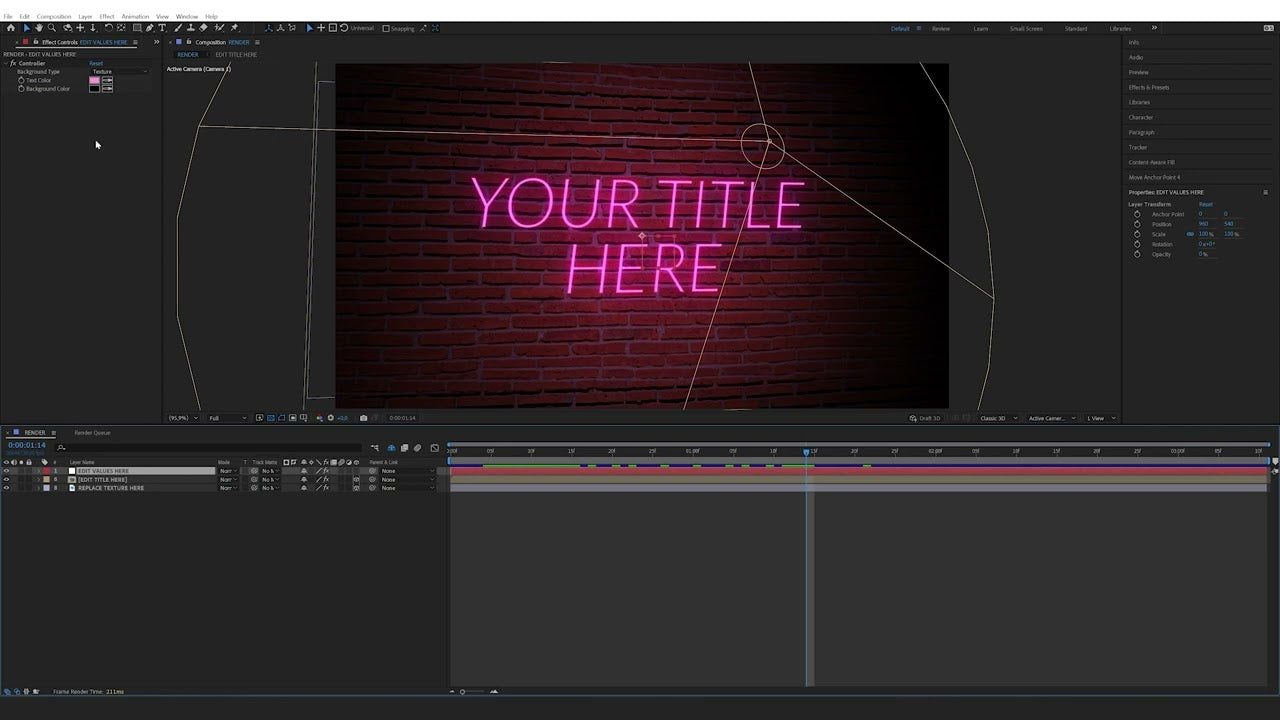Open the Composition menu

coord(54,16)
